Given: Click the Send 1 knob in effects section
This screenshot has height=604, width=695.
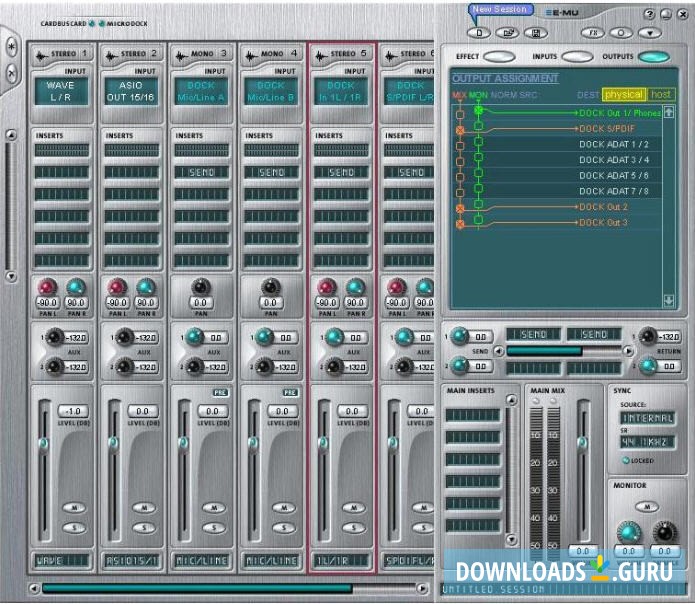Looking at the screenshot, I should click(460, 336).
